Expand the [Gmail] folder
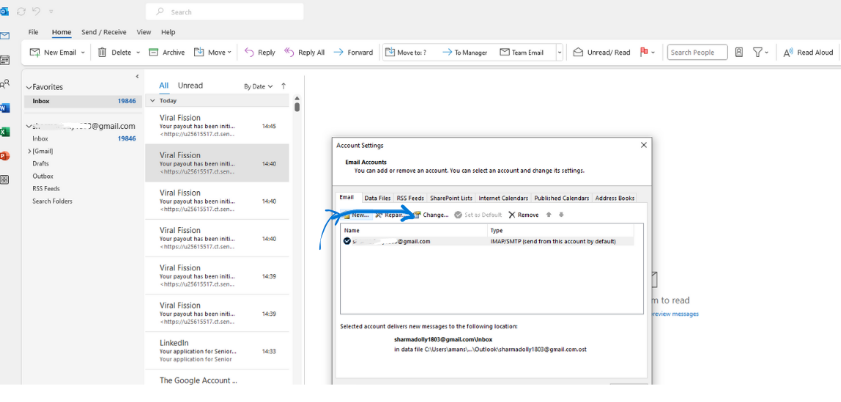Screen dimensions: 841x402 coord(29,151)
